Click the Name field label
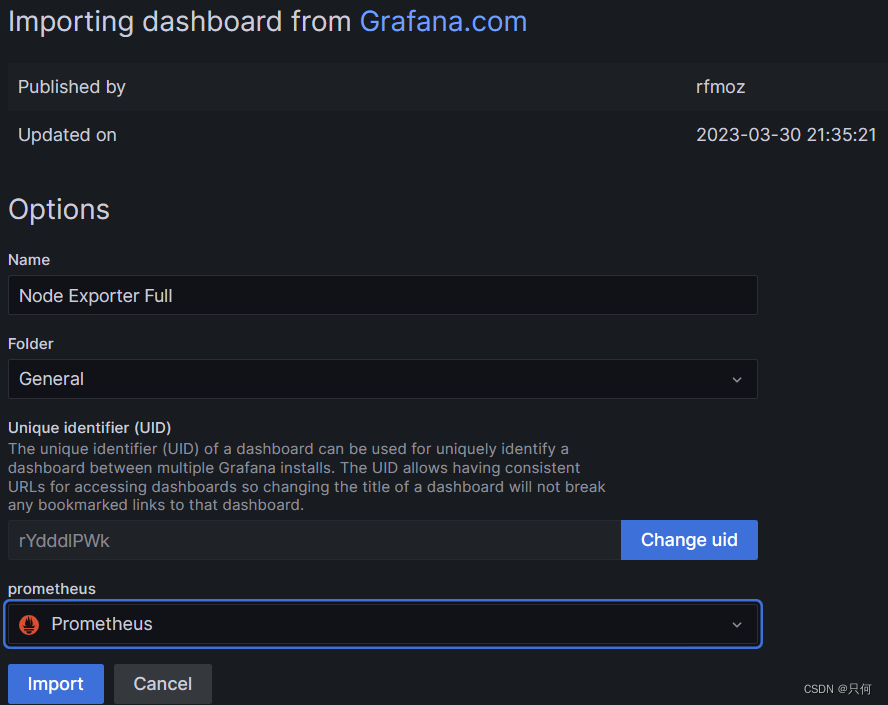The width and height of the screenshot is (888, 705). [x=29, y=260]
